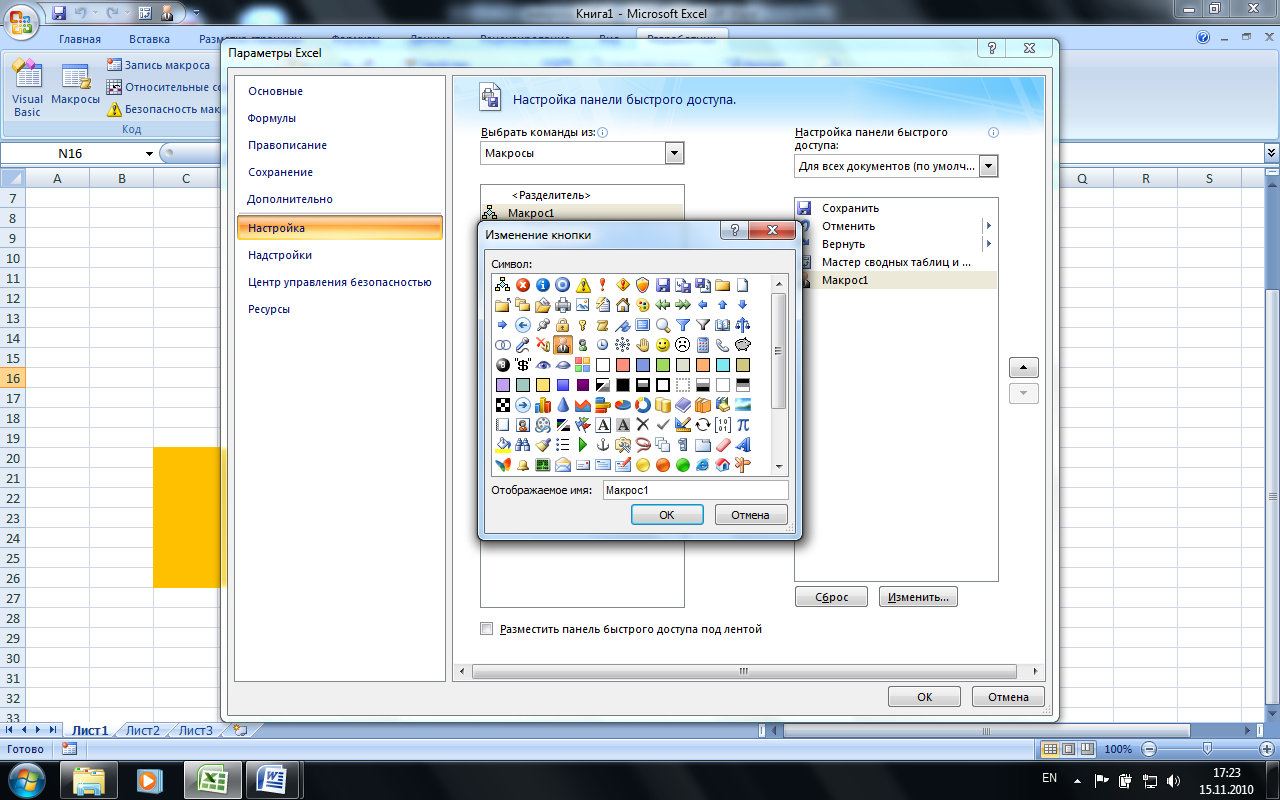Screen dimensions: 1280x800
Task: Open the Главная ribbon tab
Action: (x=80, y=39)
